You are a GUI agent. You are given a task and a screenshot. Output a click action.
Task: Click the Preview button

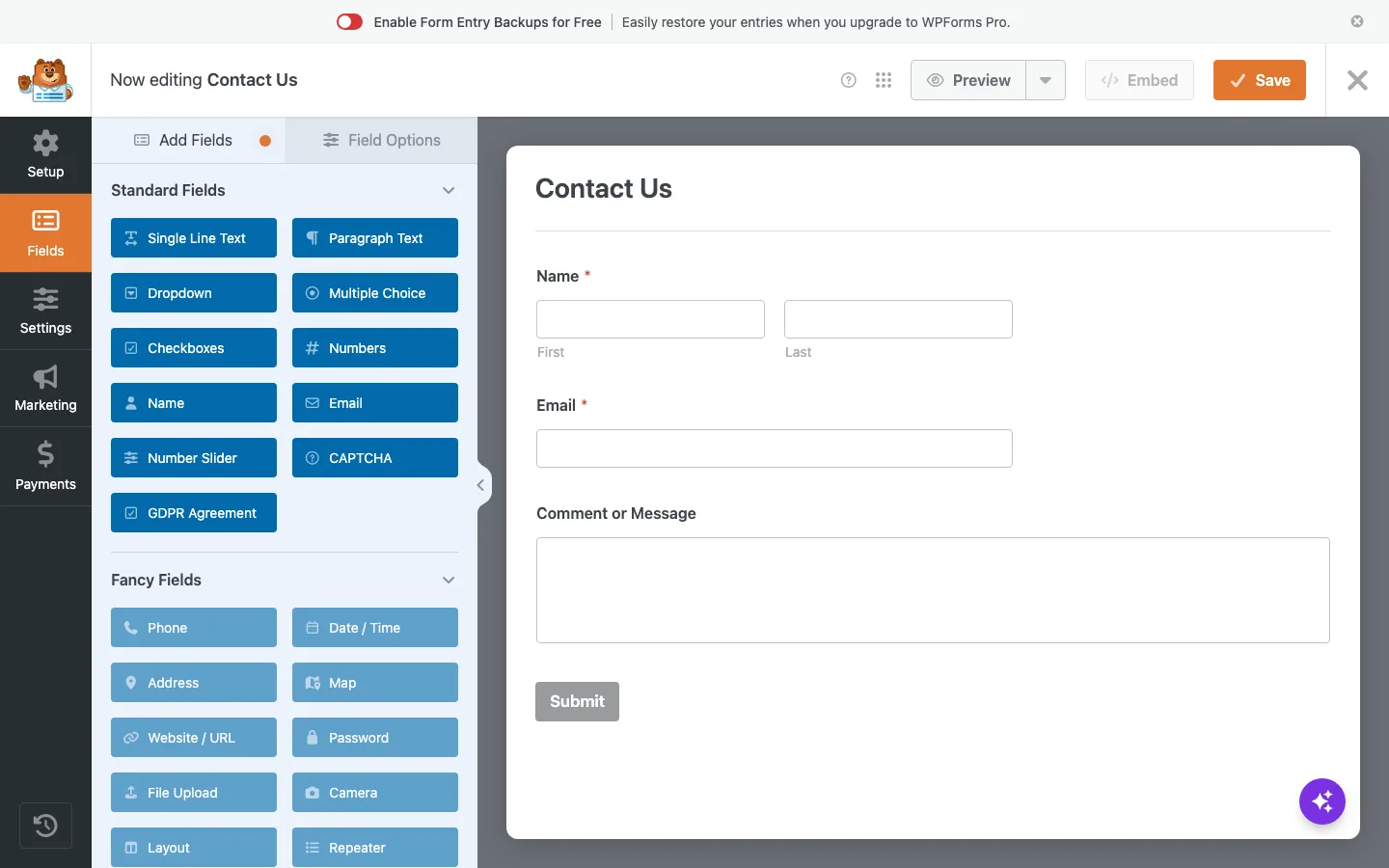968,80
